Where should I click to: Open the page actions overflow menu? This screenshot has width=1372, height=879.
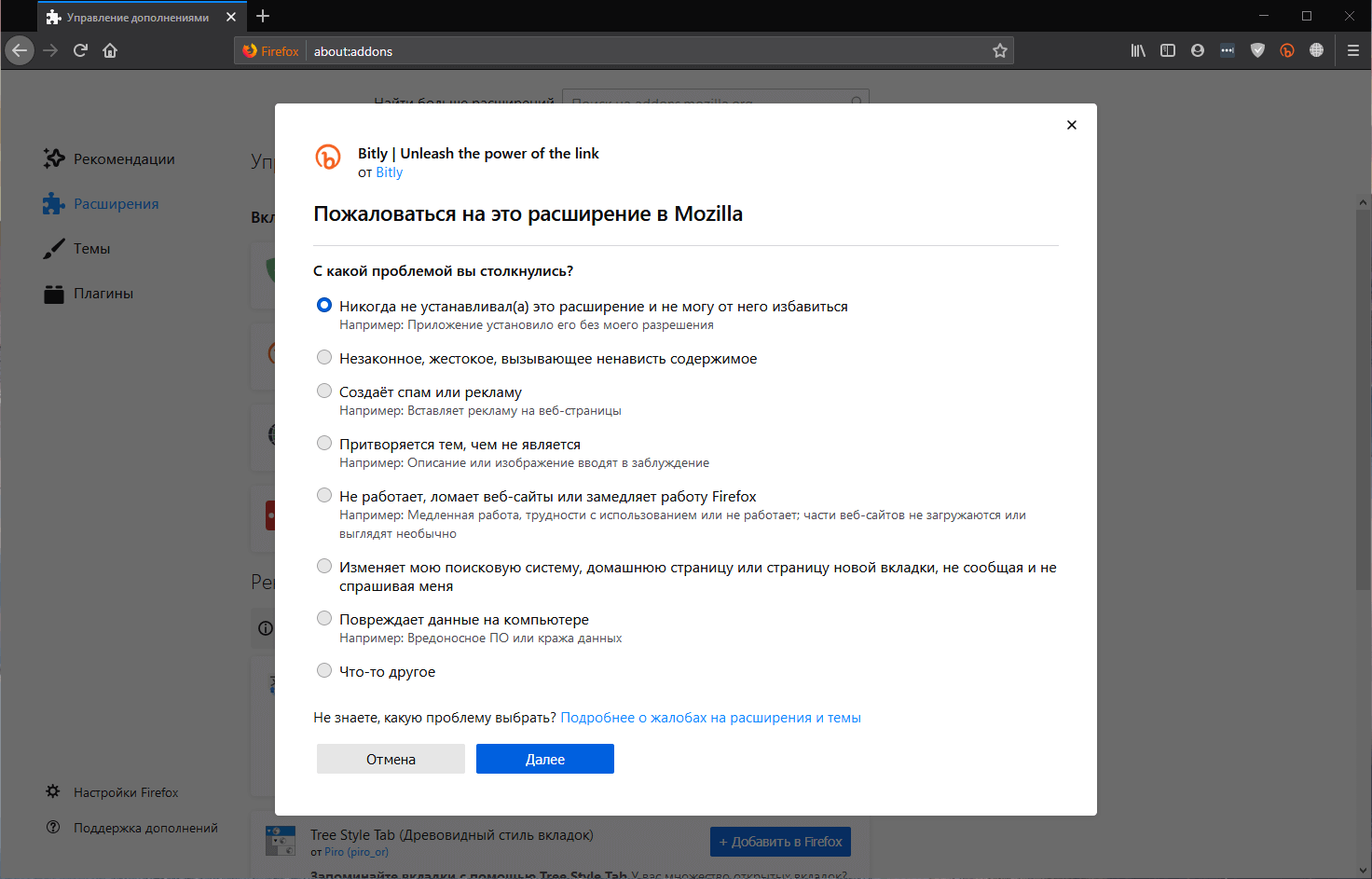point(1228,50)
